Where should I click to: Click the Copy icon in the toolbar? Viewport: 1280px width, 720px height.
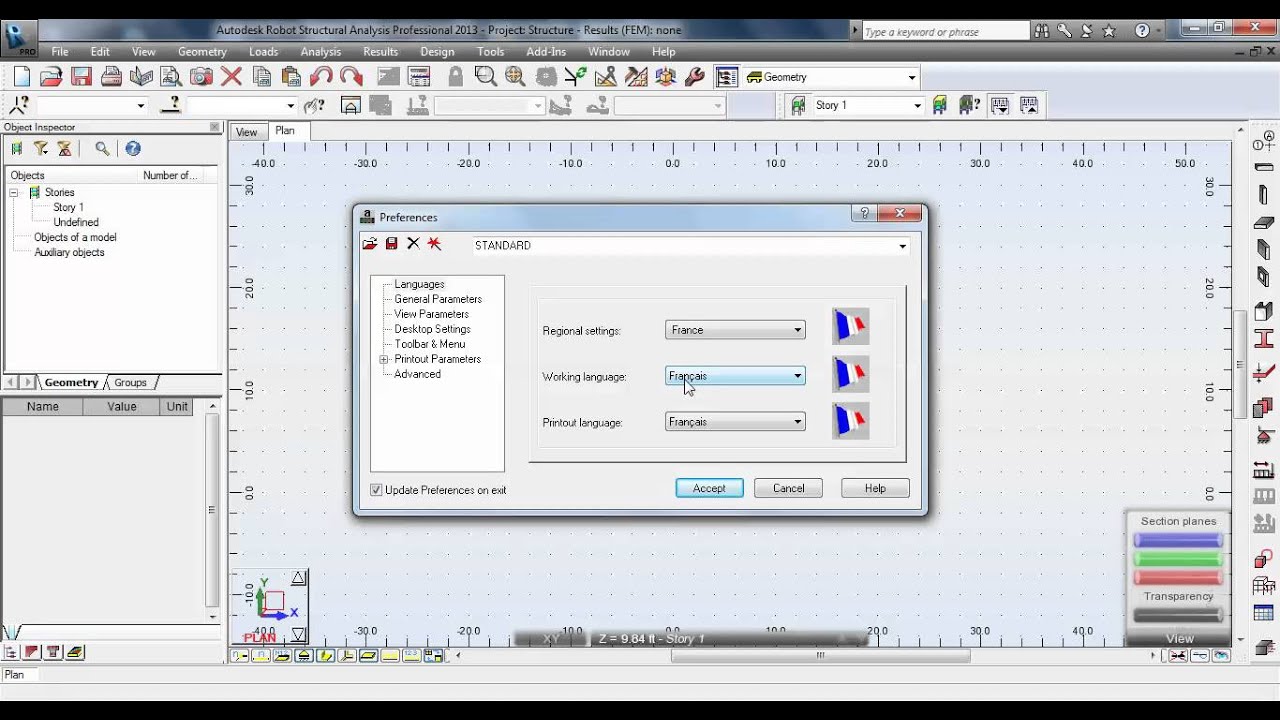(x=261, y=77)
